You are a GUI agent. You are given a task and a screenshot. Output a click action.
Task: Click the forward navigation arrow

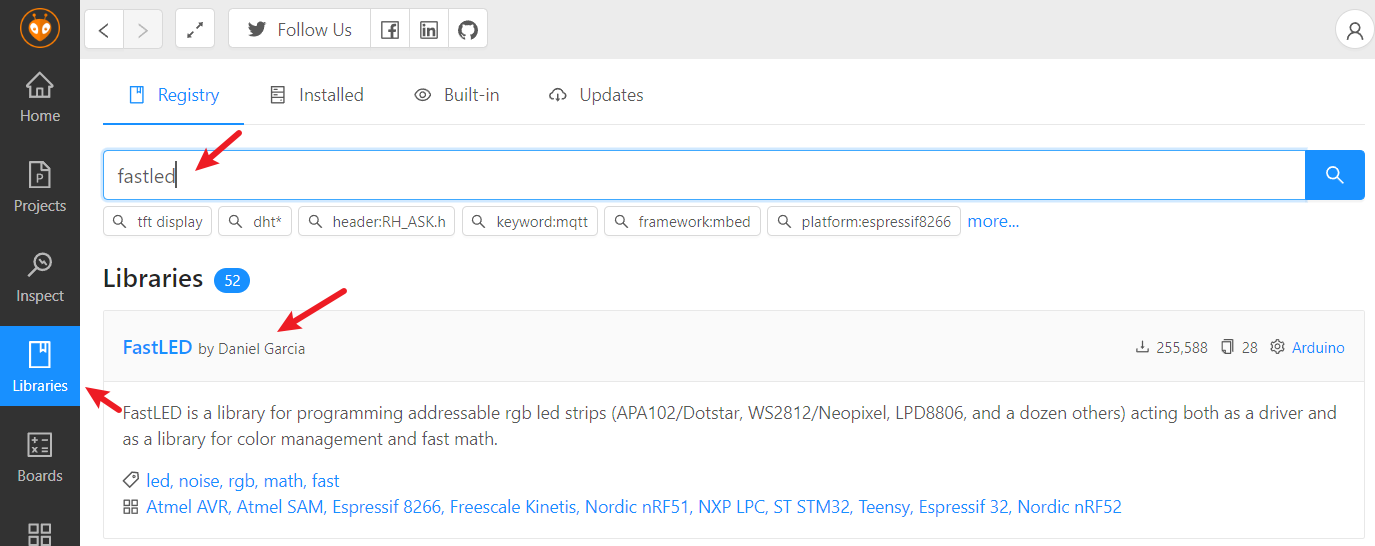tap(143, 30)
